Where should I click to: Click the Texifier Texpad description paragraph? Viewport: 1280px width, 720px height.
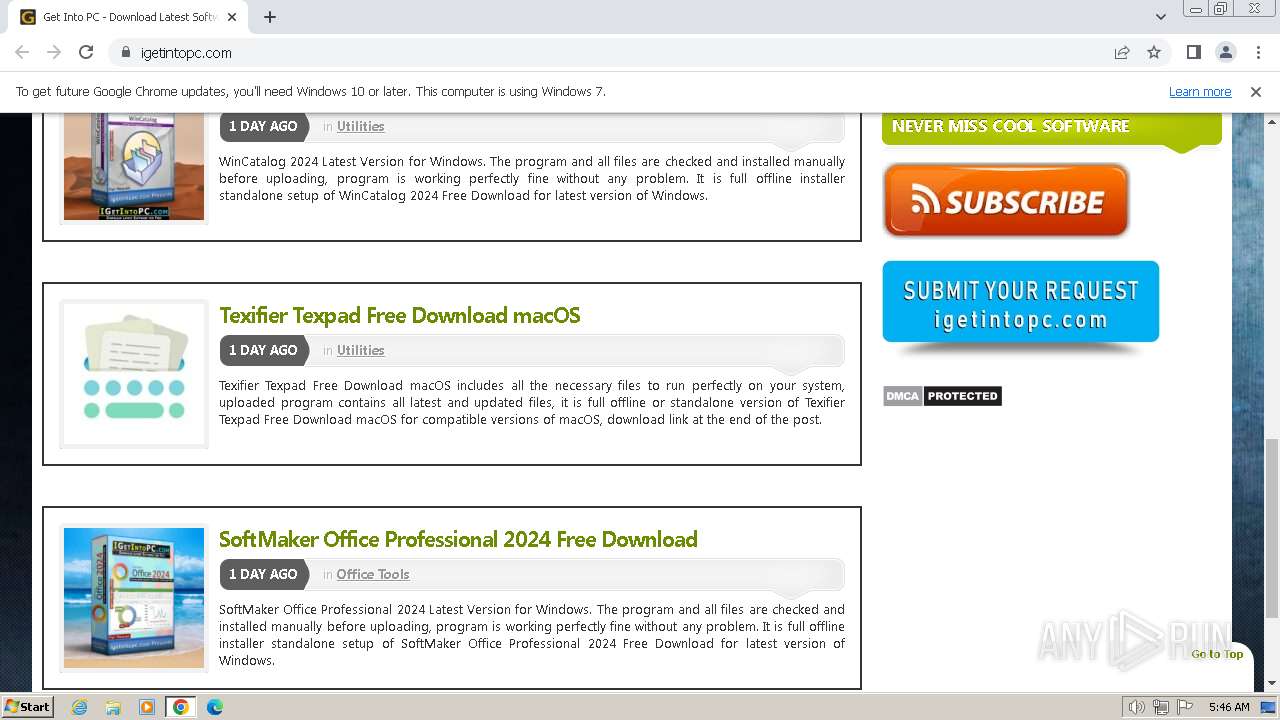coord(532,402)
